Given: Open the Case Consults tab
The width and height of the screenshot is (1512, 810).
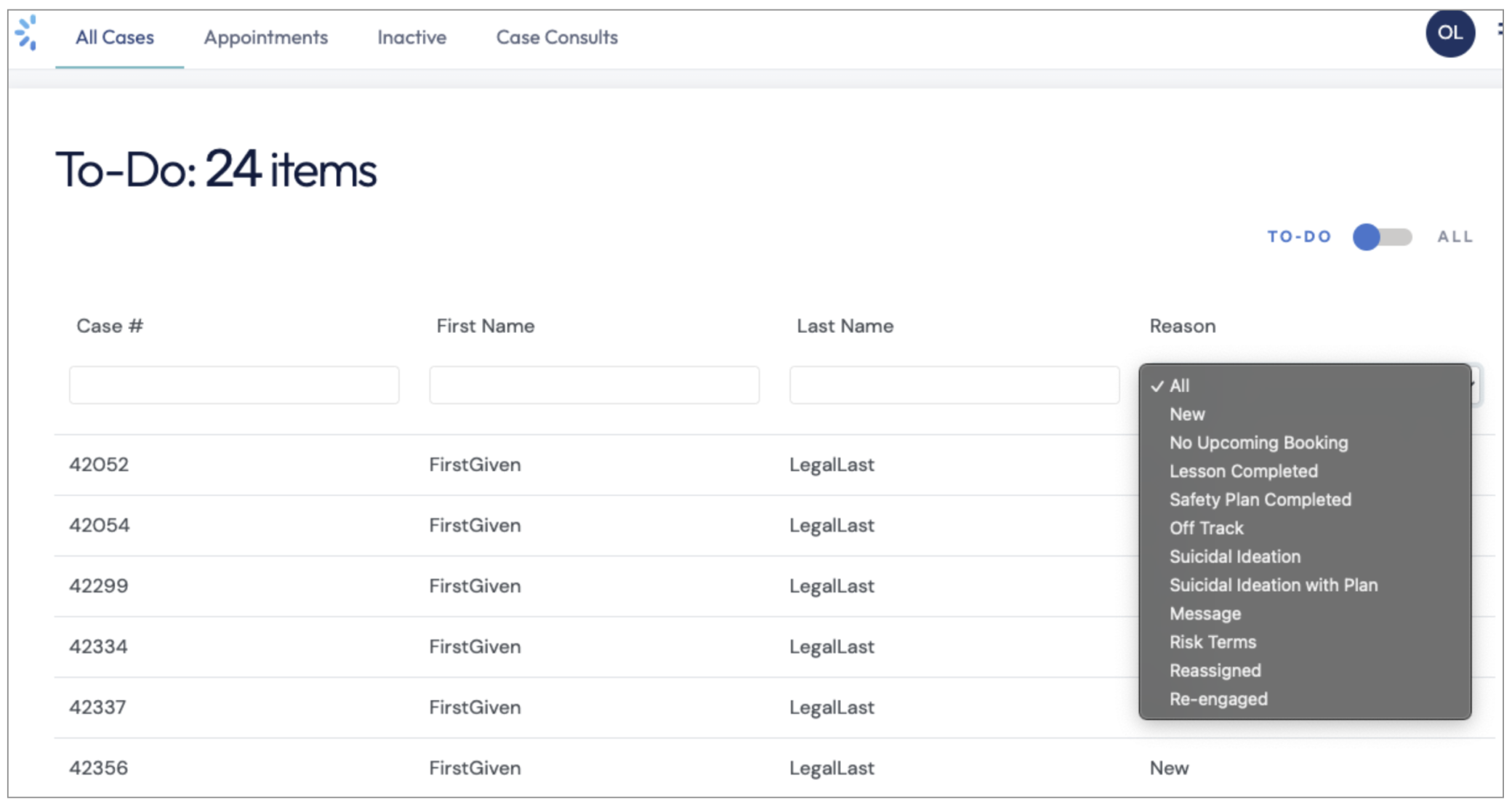Looking at the screenshot, I should [557, 38].
